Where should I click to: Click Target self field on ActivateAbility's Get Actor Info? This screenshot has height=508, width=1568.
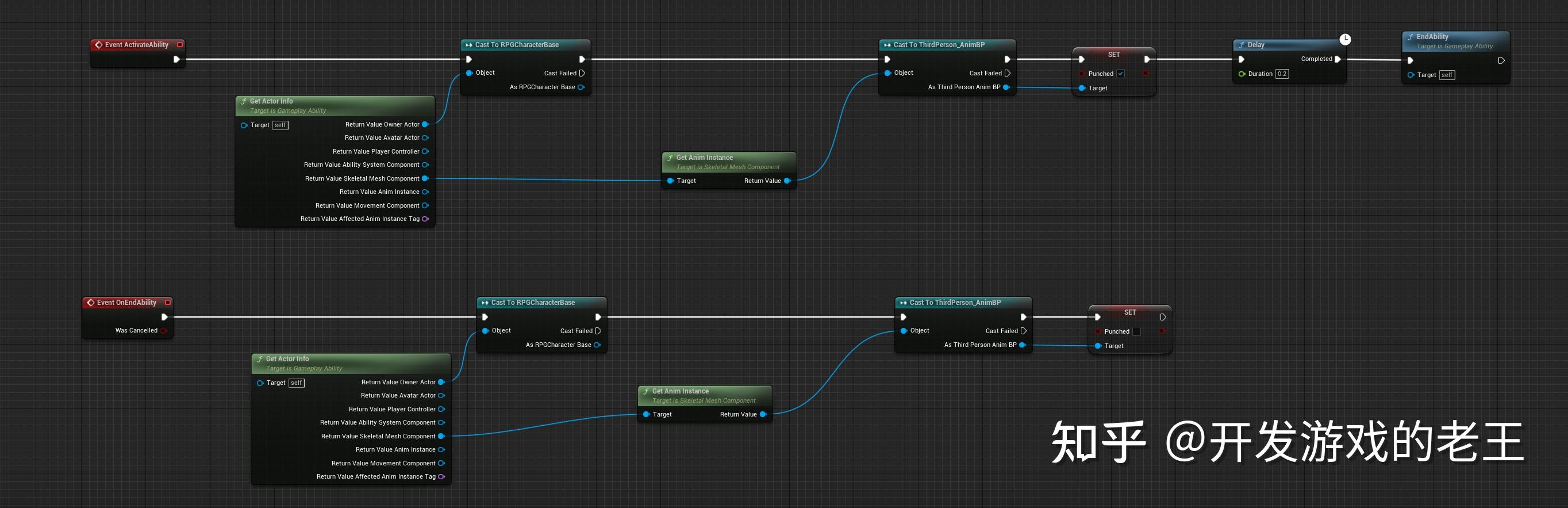[280, 125]
